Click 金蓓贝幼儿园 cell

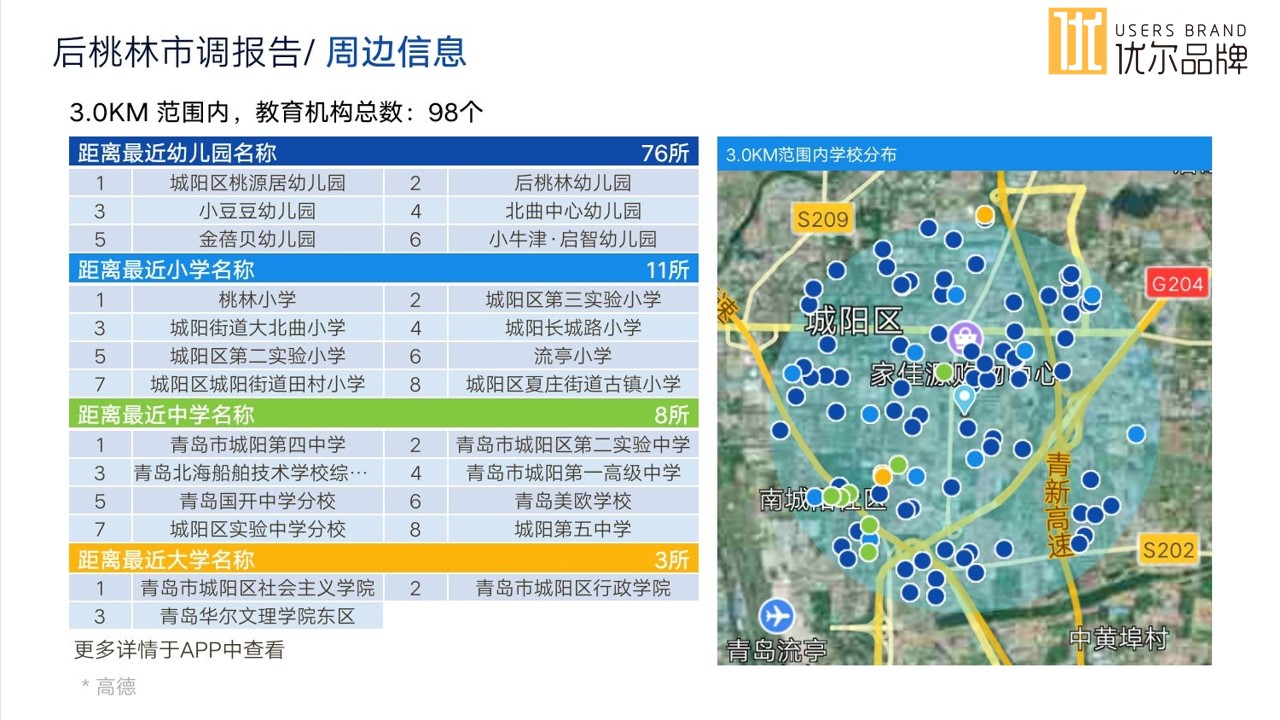(258, 239)
